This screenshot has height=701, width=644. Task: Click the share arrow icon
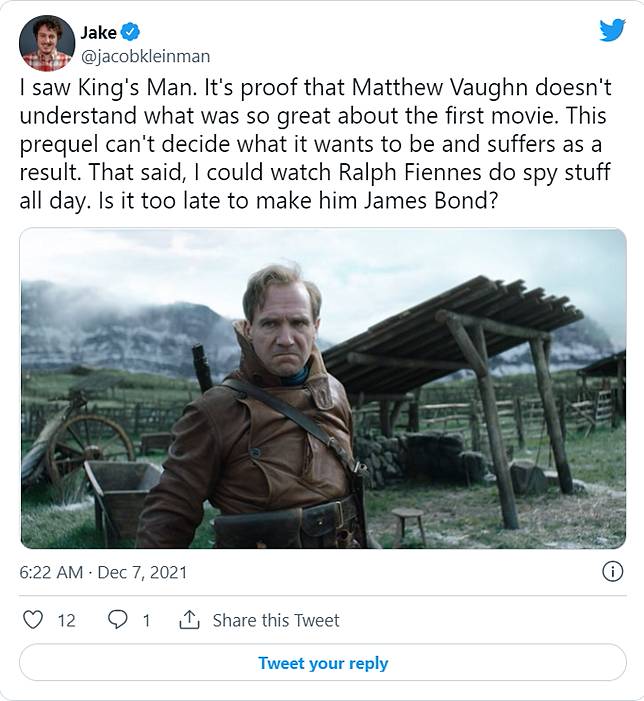189,620
